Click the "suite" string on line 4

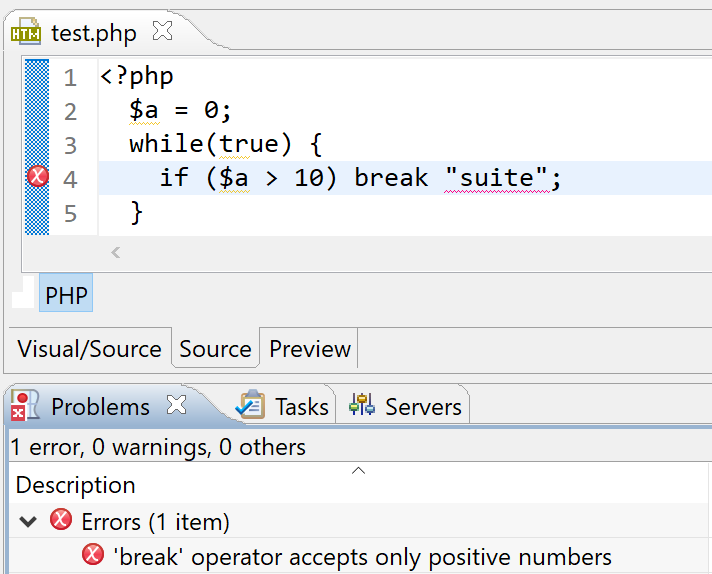(497, 178)
